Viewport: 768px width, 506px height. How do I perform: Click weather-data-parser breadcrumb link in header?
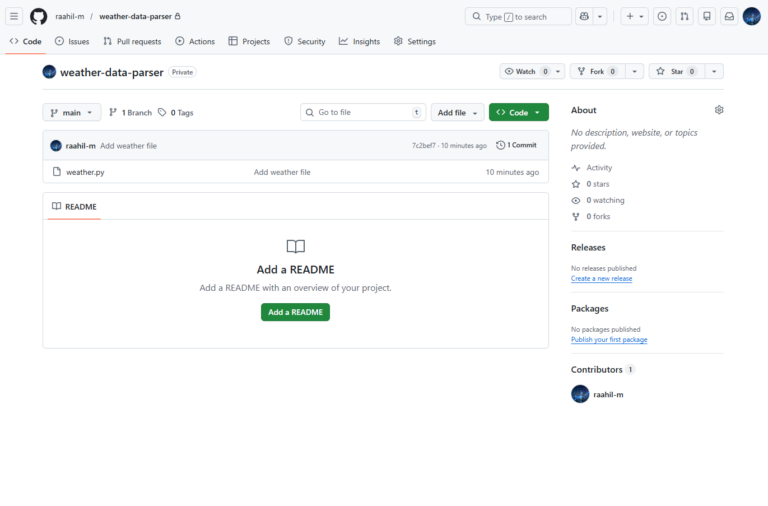136,16
